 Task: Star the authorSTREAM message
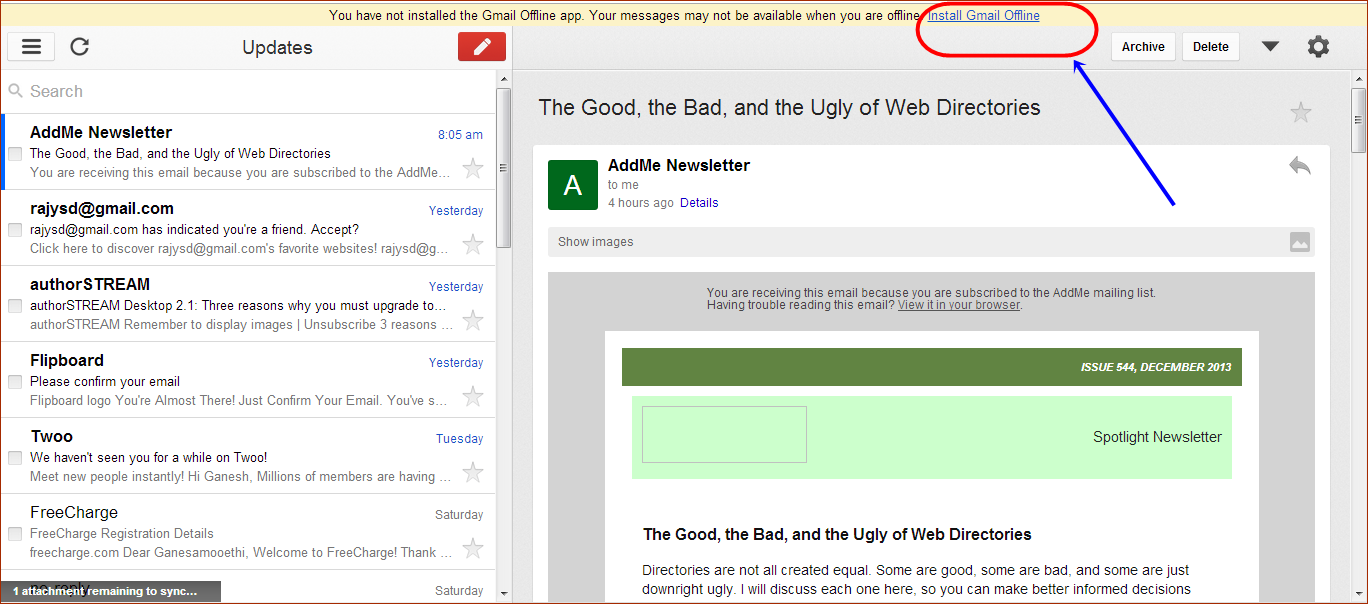coord(473,320)
